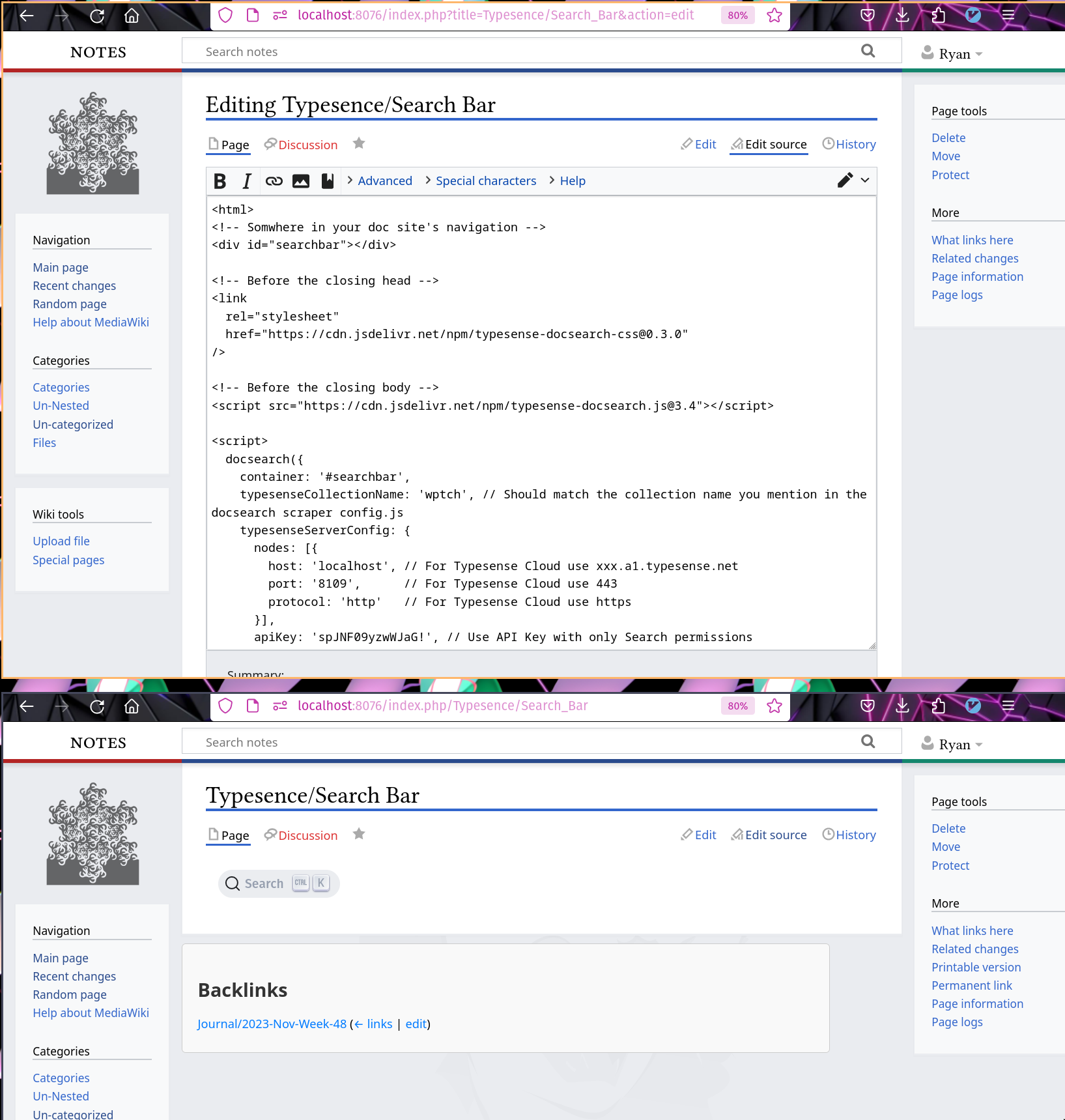Screen dimensions: 1065x1120
Task: Open Random page in bottom window sidebar
Action: 70,994
